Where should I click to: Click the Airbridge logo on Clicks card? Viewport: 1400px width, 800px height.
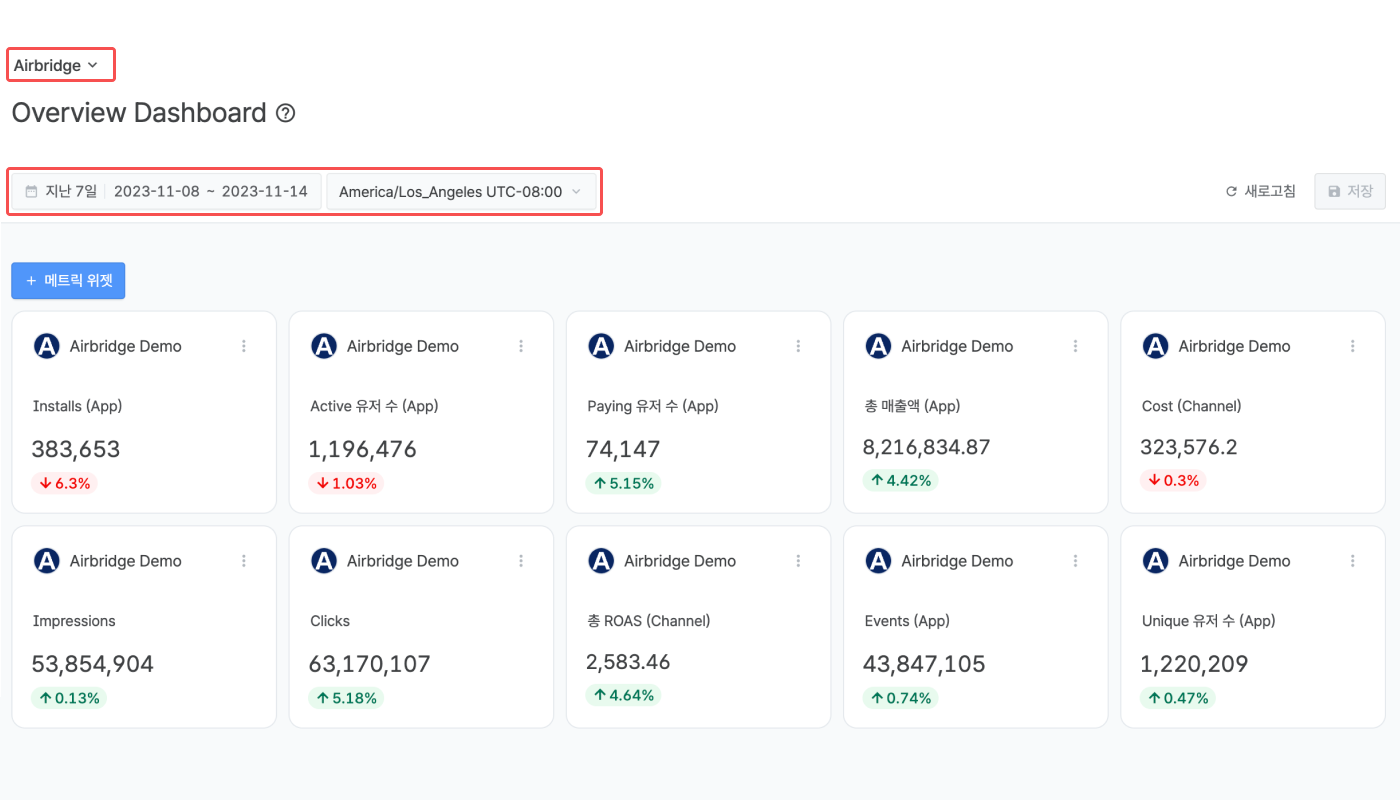pos(324,561)
